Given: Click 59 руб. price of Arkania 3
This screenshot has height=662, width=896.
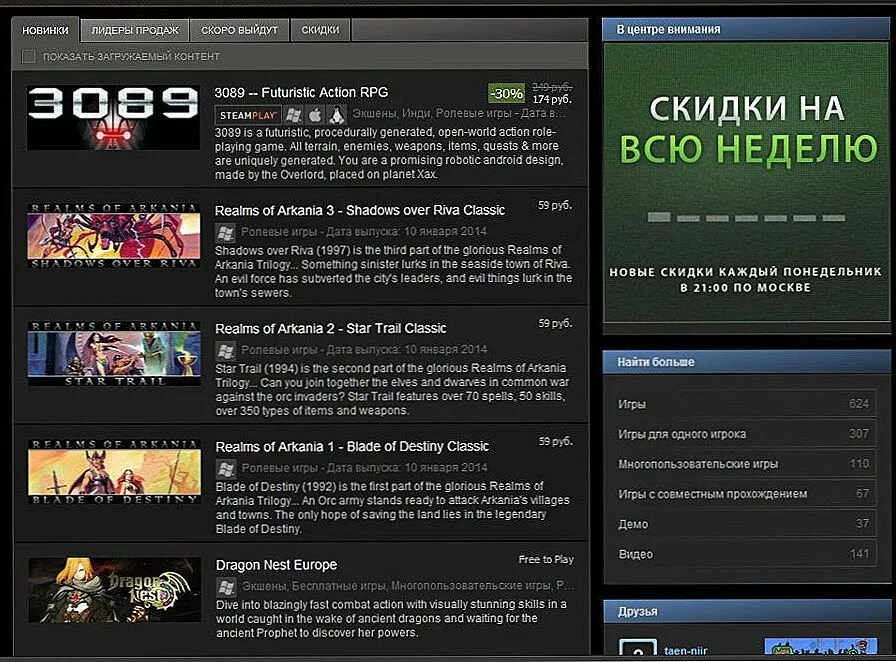Looking at the screenshot, I should tap(555, 205).
